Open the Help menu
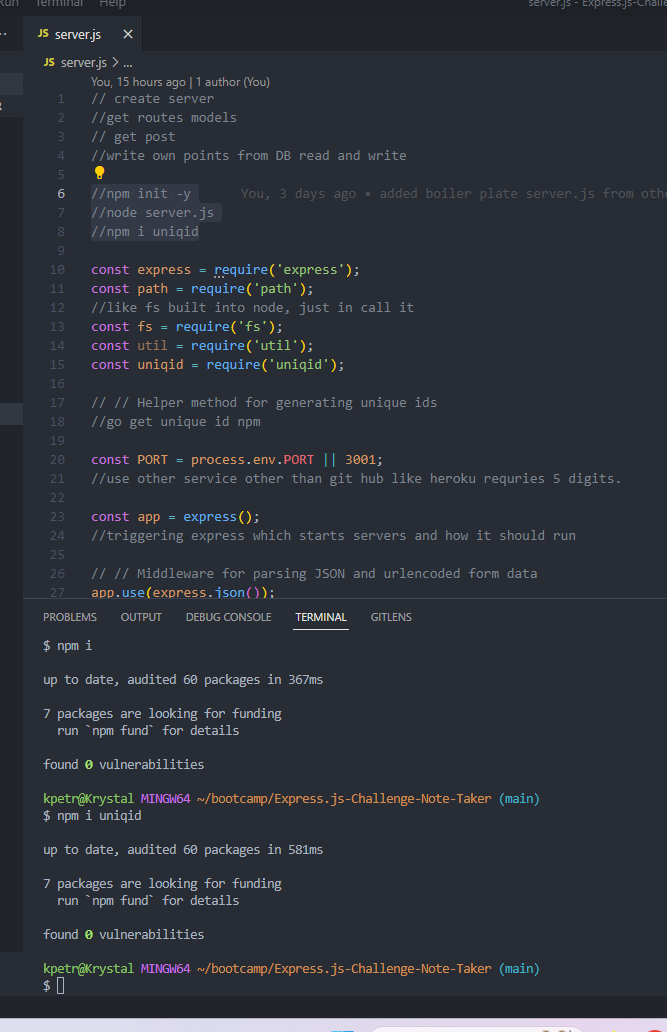 (x=112, y=3)
